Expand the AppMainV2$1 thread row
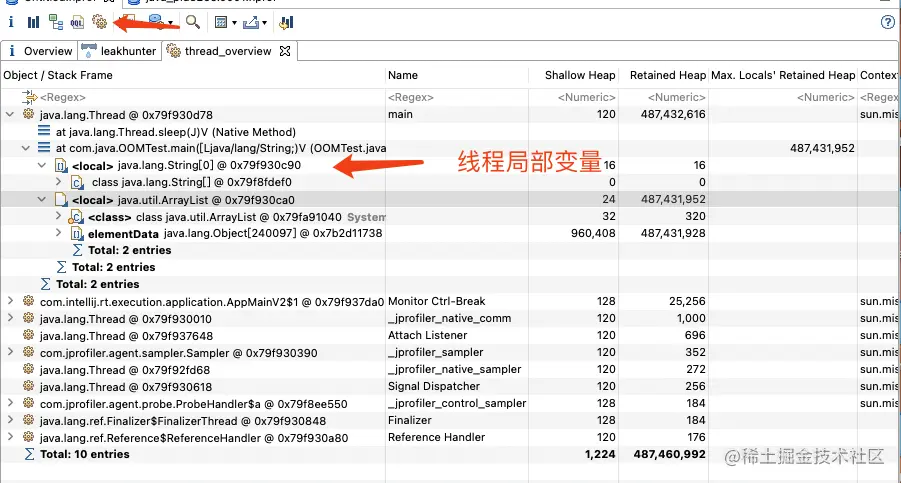The height and width of the screenshot is (483, 901). [x=10, y=301]
